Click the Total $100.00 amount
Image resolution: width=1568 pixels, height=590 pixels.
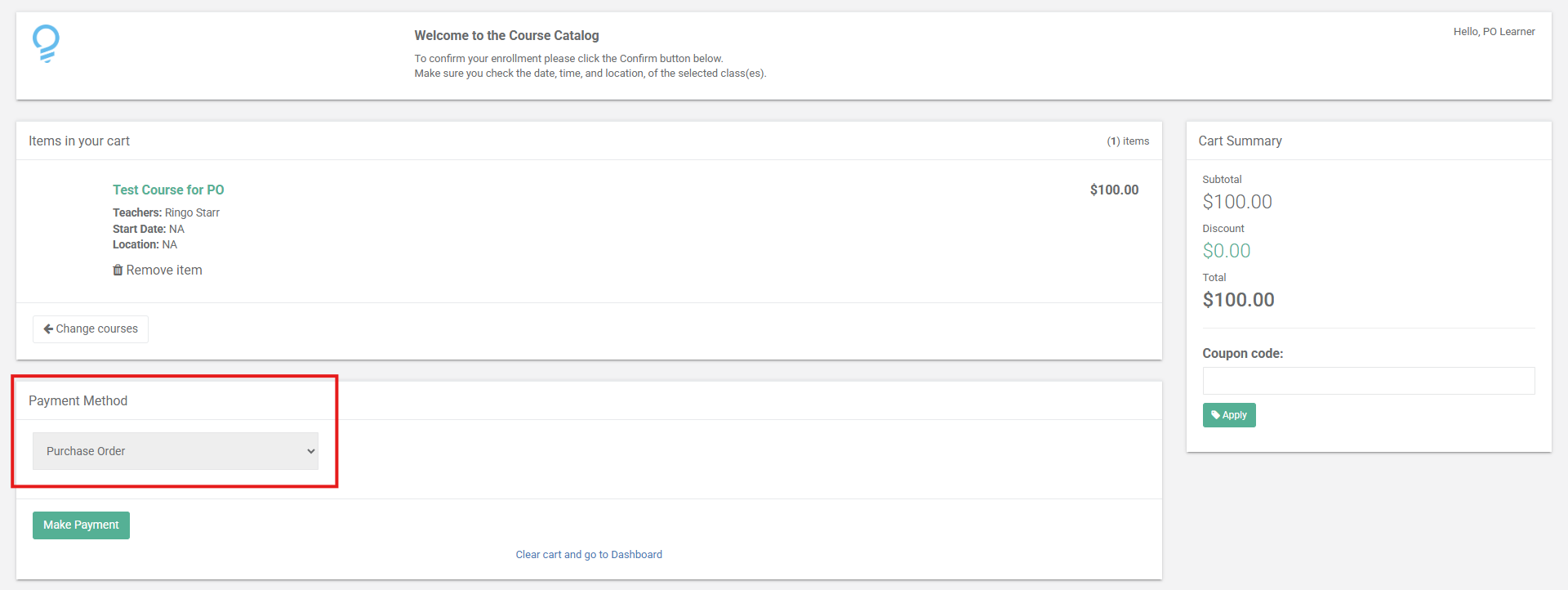click(1238, 300)
